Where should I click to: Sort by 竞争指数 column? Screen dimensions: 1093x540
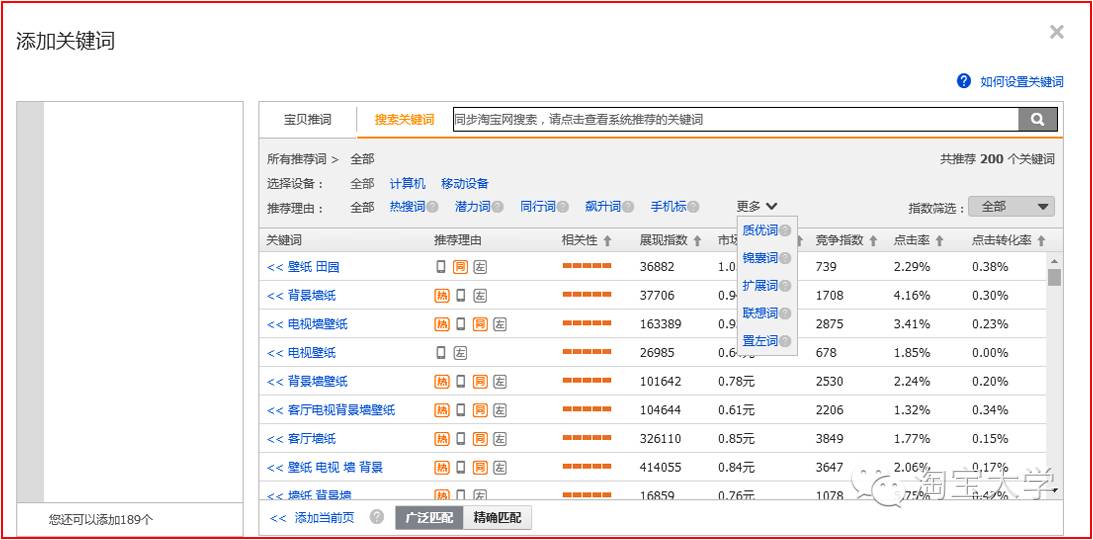tap(846, 240)
